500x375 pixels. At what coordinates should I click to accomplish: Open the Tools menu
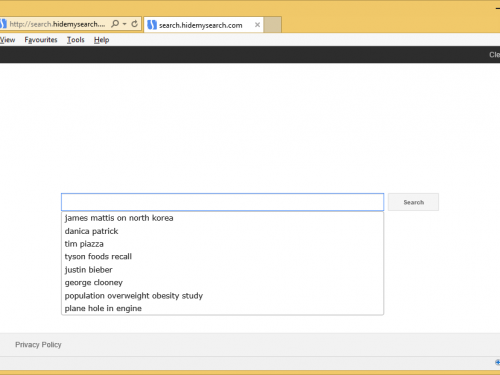pos(76,40)
